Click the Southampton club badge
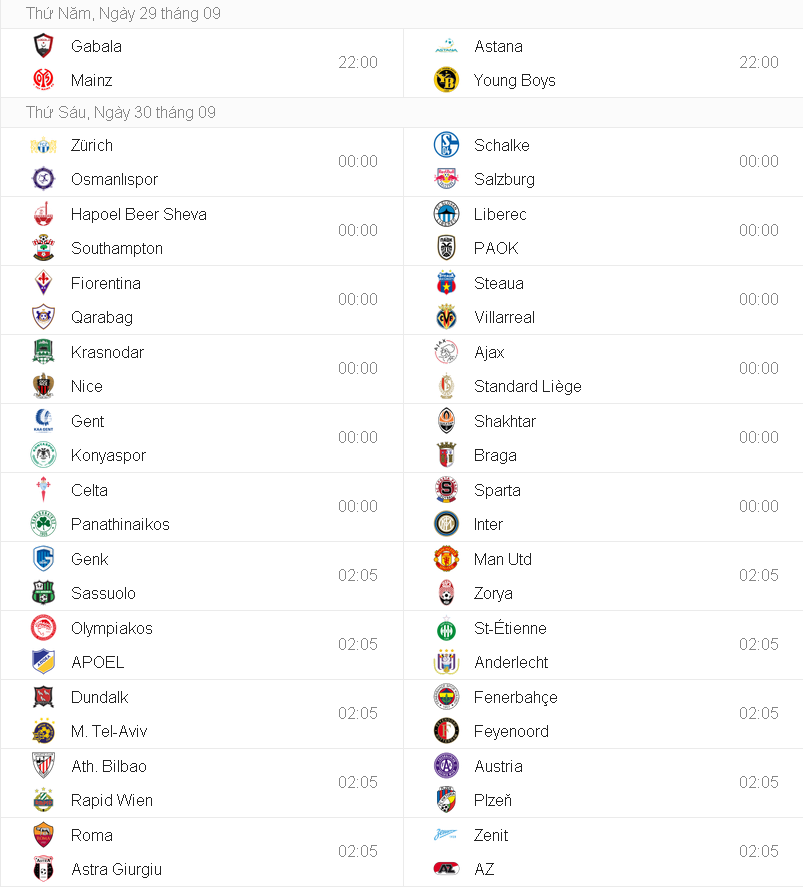The image size is (803, 887). (x=43, y=248)
